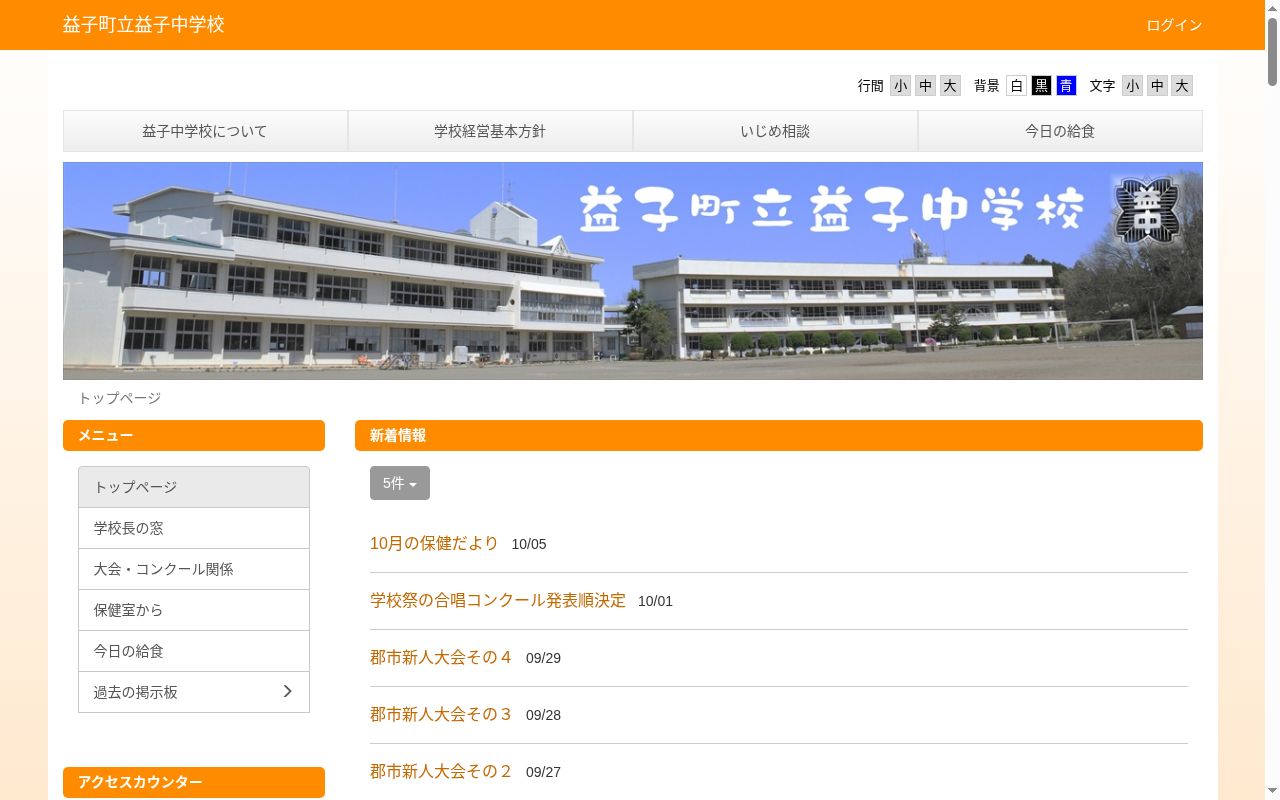Open the 益子中学校について tab
The image size is (1280, 800).
click(205, 131)
